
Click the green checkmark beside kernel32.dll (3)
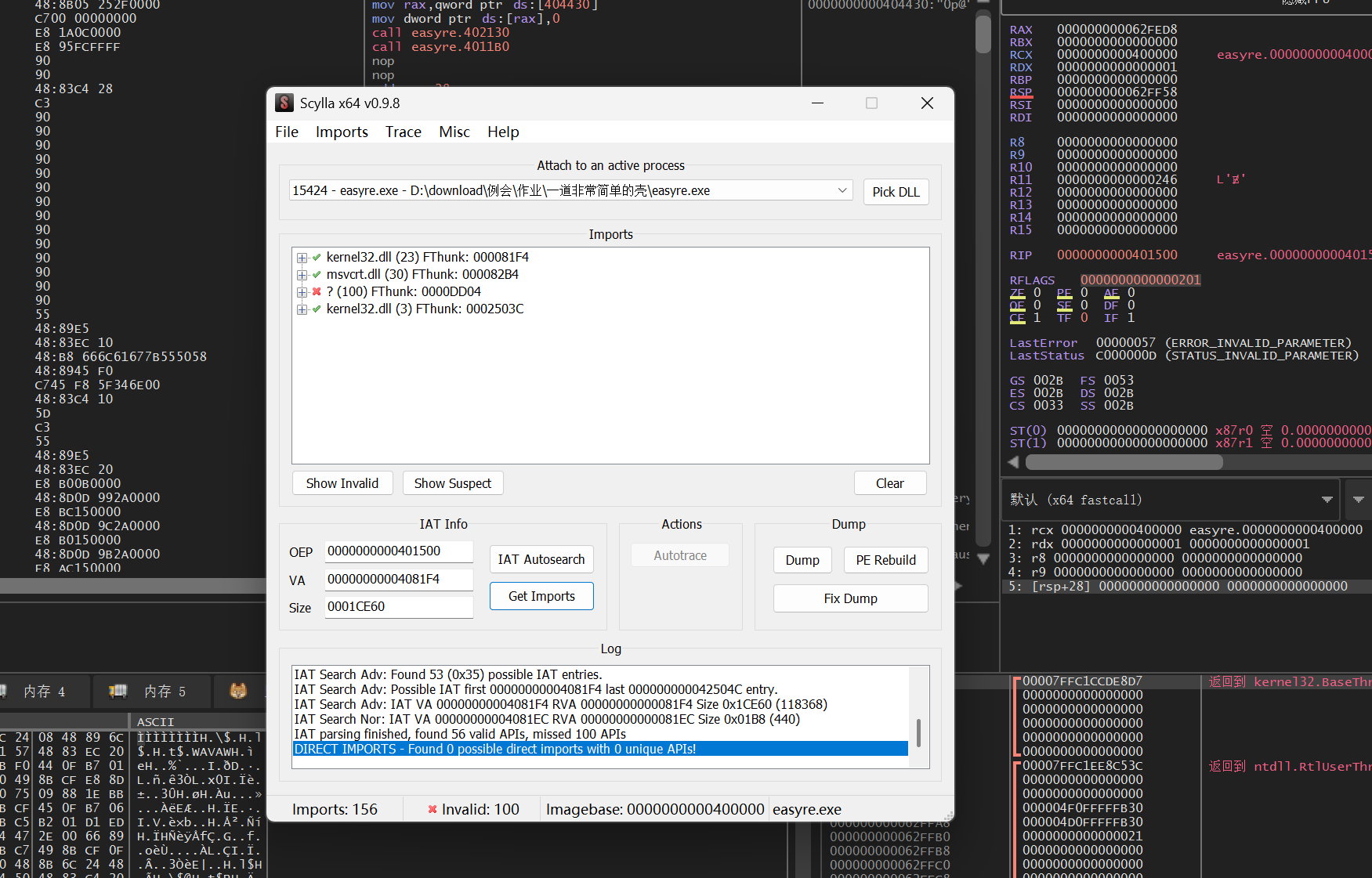[x=317, y=309]
